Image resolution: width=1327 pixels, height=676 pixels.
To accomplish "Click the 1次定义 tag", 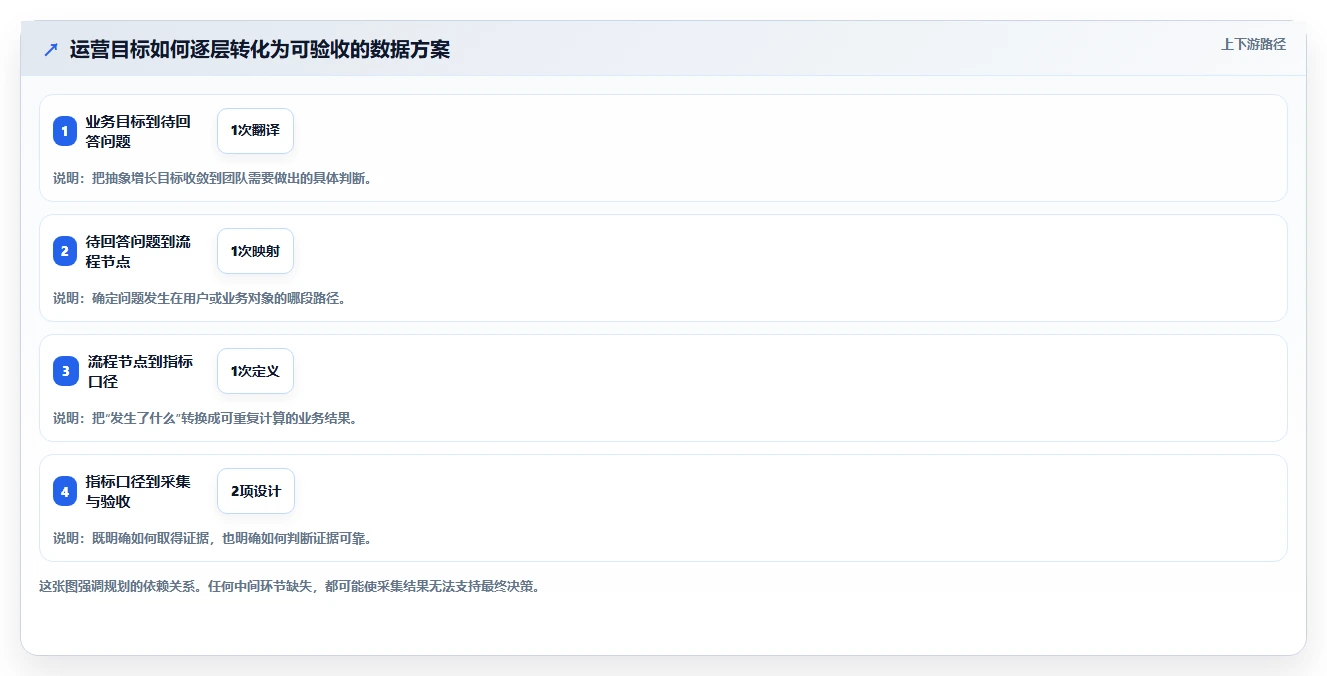I will [255, 371].
